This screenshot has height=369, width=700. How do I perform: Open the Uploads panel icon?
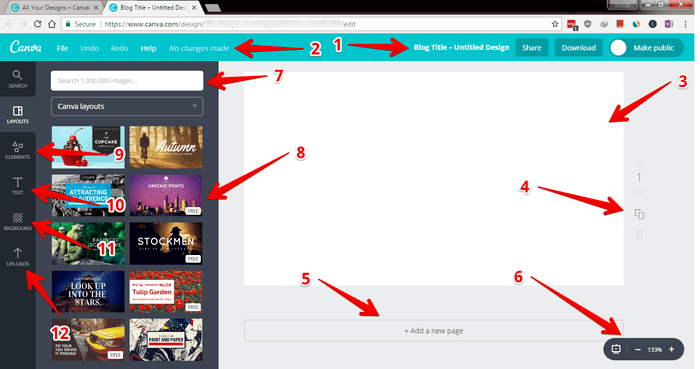17,257
